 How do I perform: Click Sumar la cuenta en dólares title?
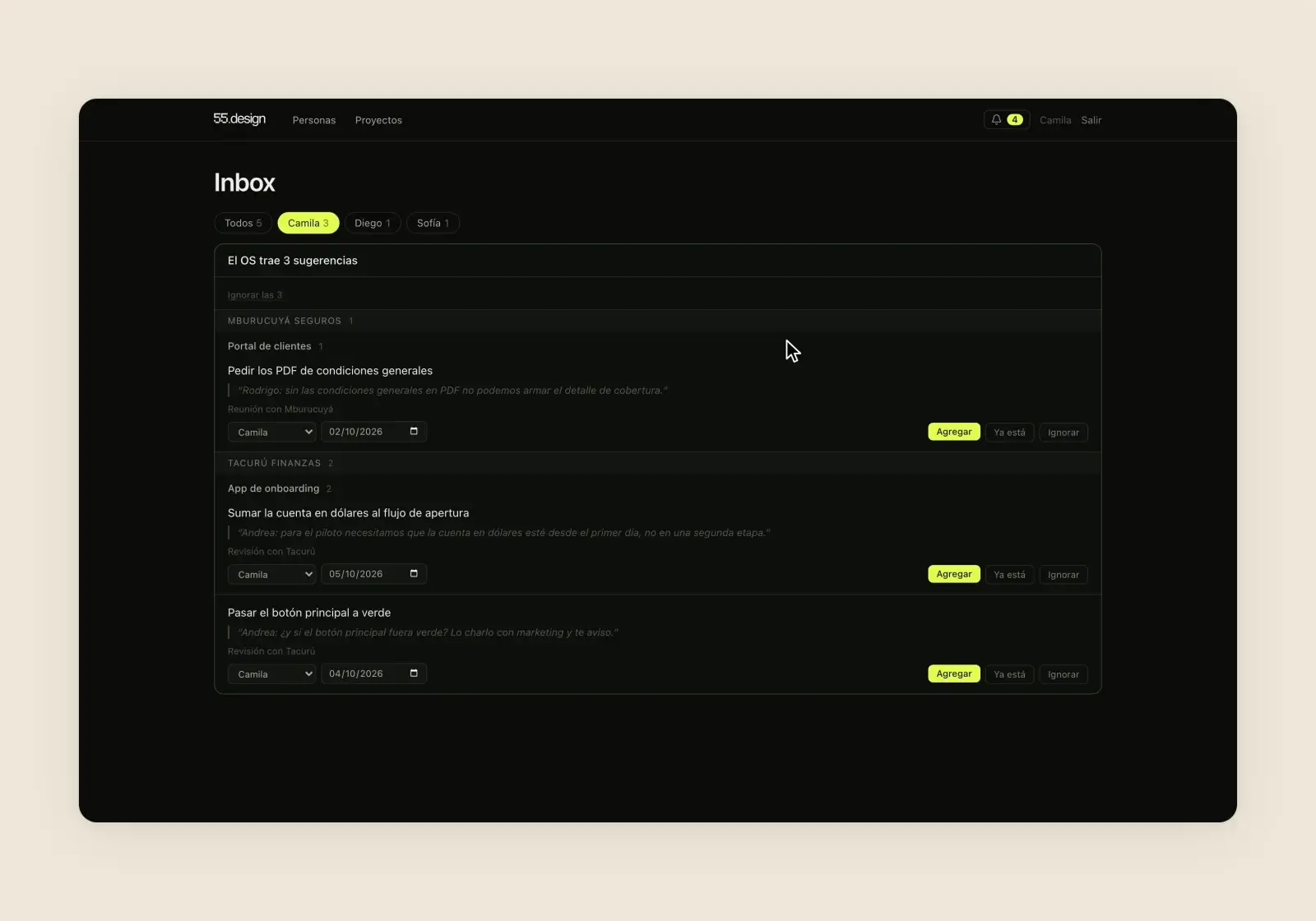tap(348, 513)
